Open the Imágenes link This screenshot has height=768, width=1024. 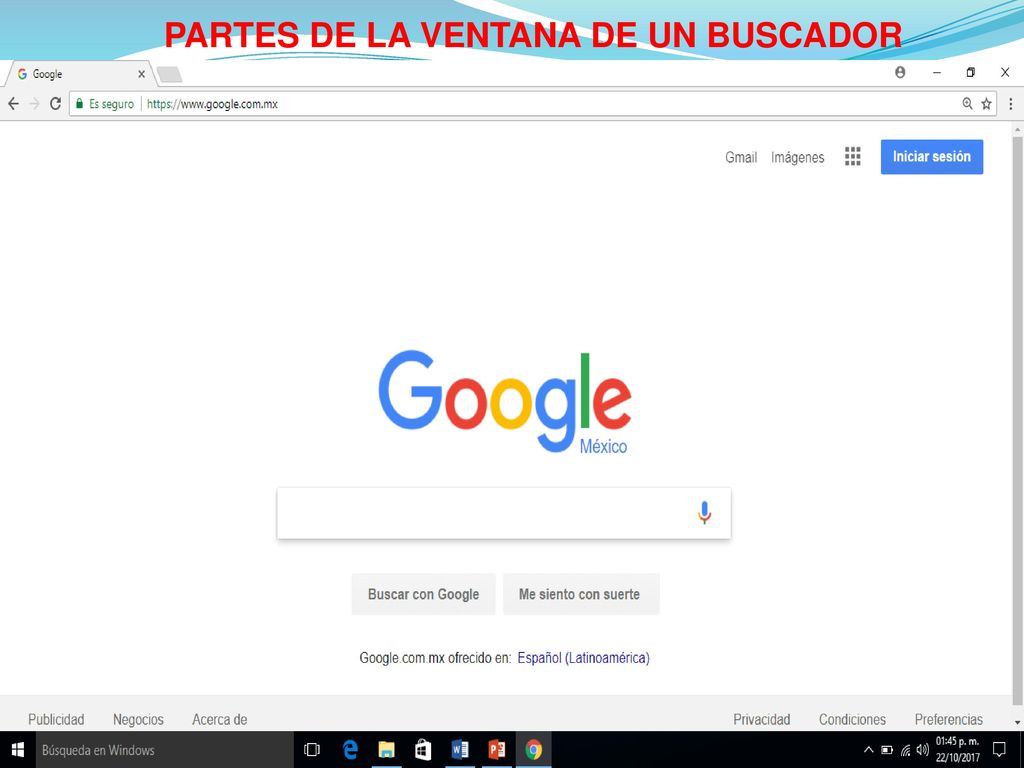click(x=797, y=157)
